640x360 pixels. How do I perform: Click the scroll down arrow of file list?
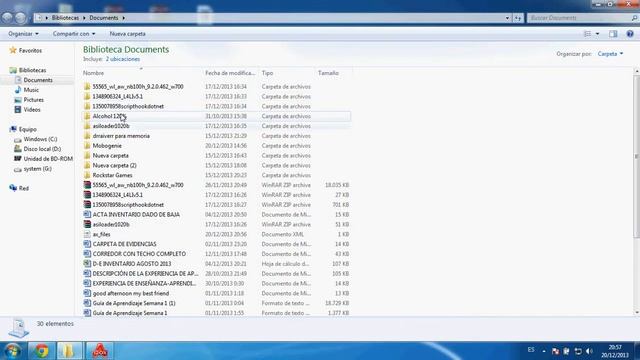(637, 312)
